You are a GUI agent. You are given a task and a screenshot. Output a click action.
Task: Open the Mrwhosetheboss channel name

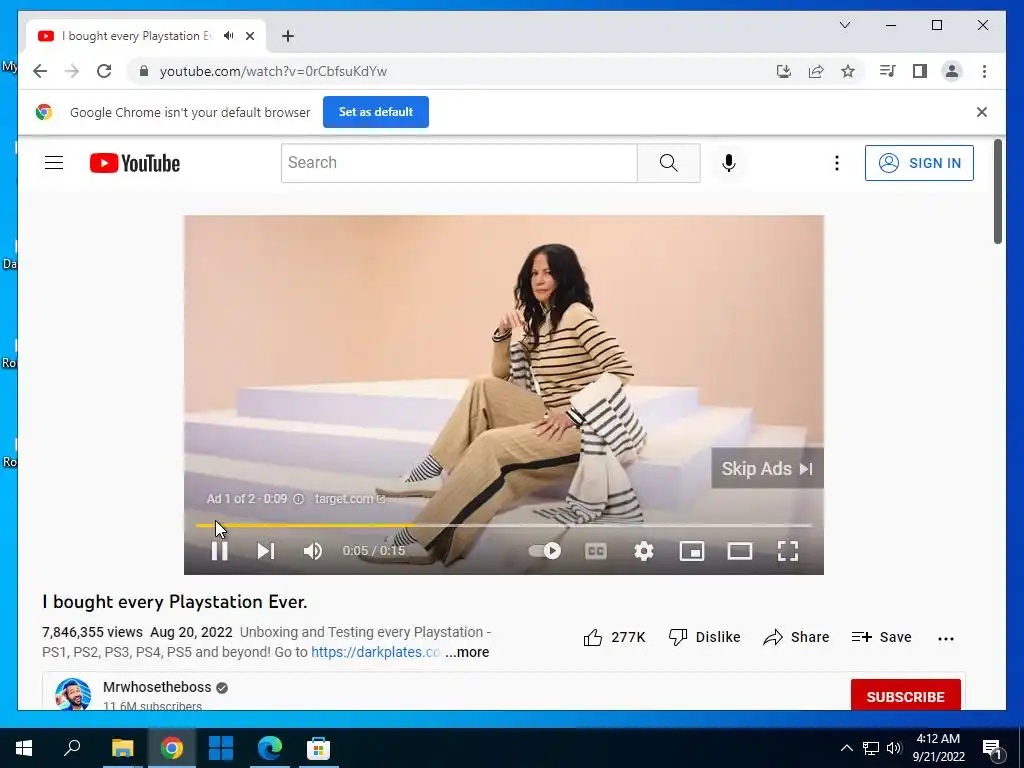157,687
